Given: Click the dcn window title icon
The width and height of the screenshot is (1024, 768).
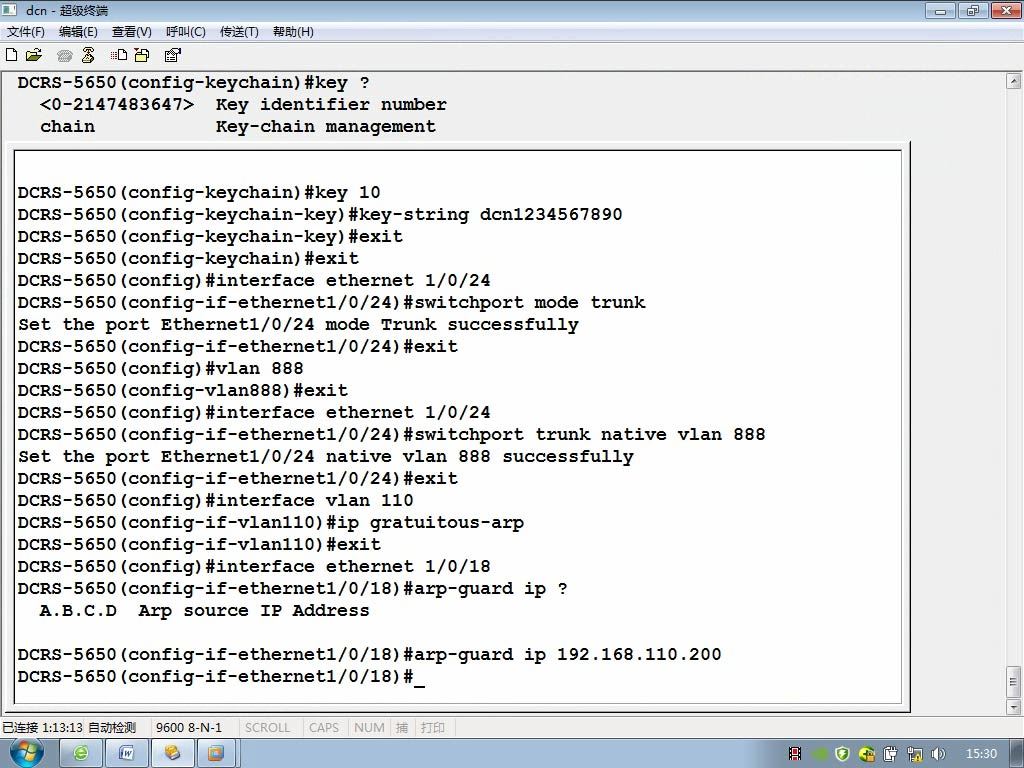Looking at the screenshot, I should 10,10.
